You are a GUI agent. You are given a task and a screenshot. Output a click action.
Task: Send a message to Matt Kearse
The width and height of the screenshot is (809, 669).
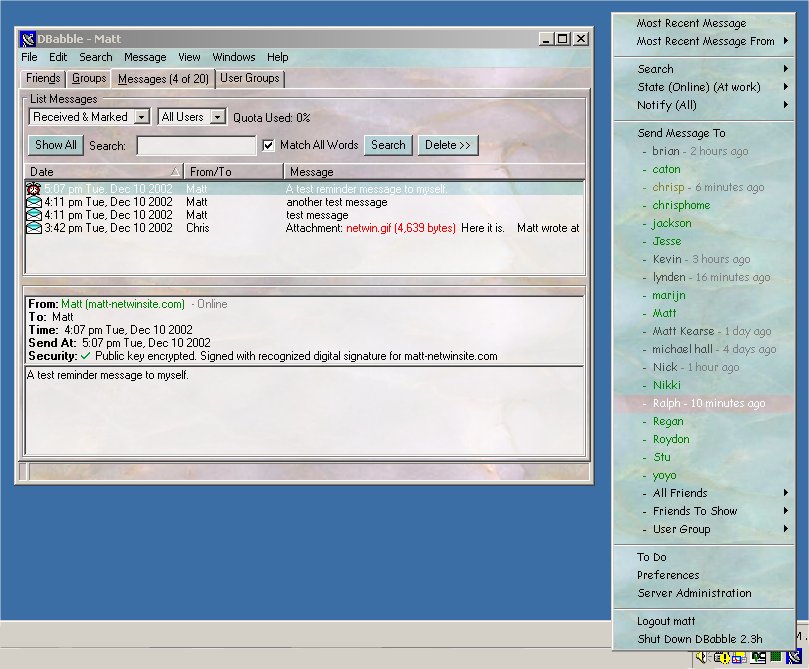point(705,331)
